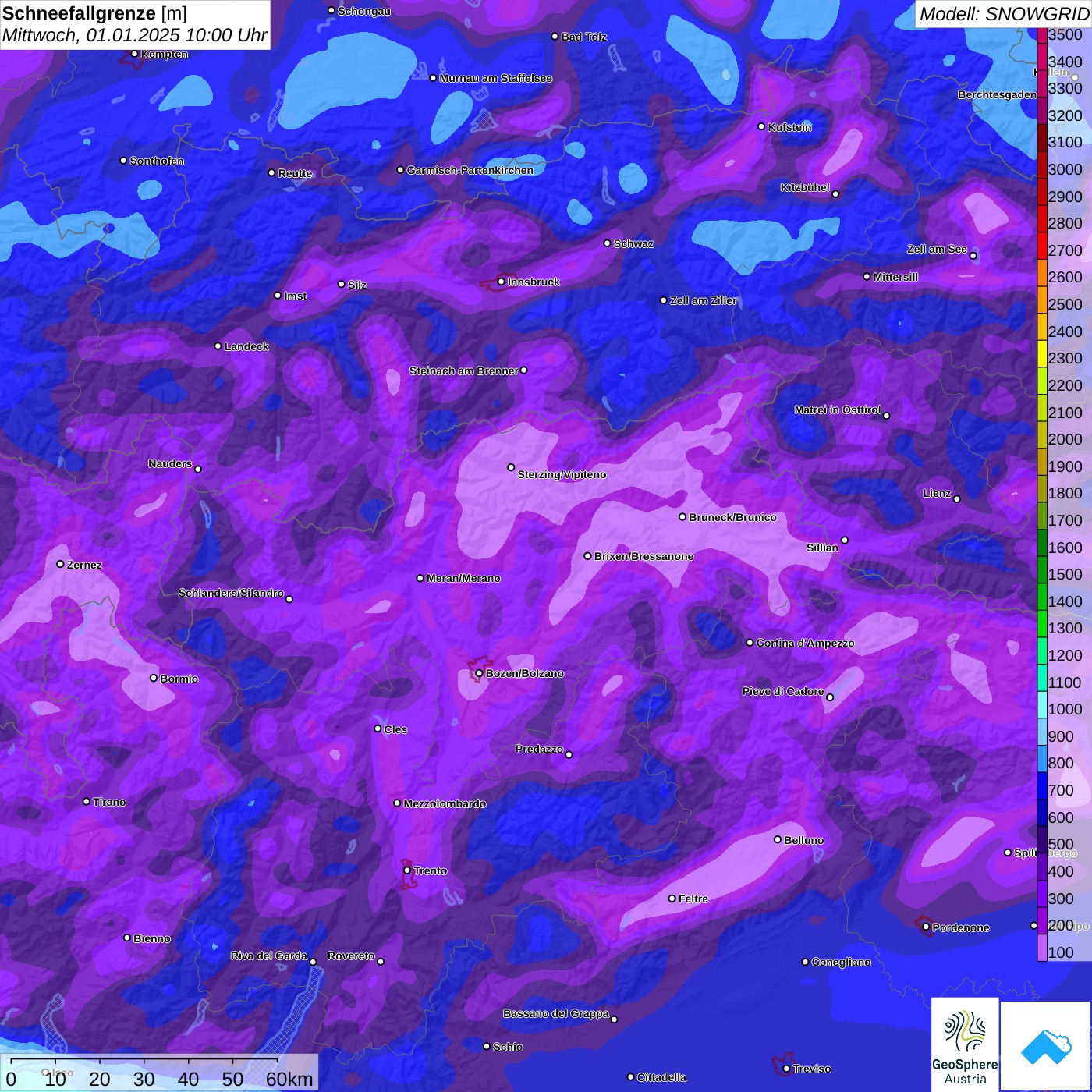Click the 'Sterzing/Vipiteno' label
Viewport: 1092px width, 1092px height.
click(x=562, y=474)
